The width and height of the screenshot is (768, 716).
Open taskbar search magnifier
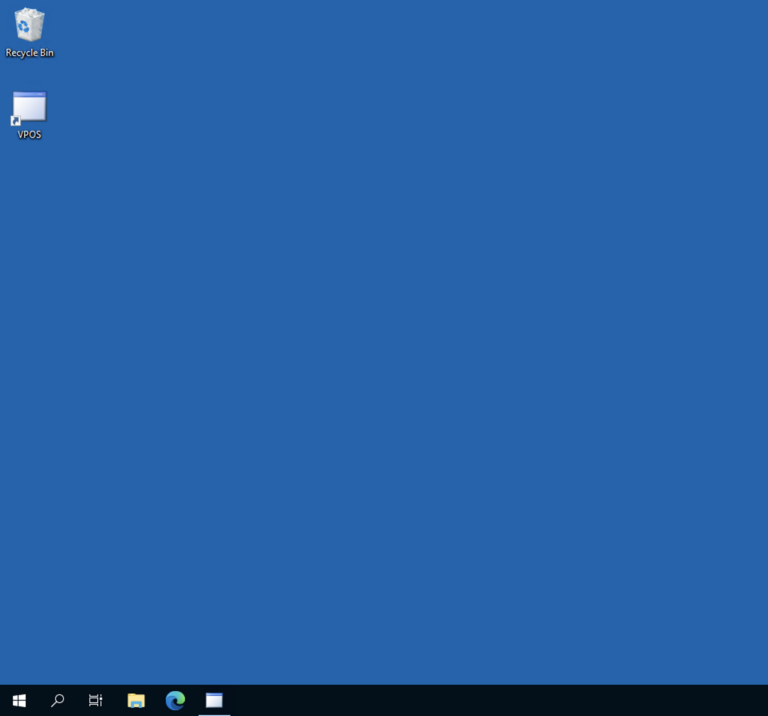[x=57, y=700]
